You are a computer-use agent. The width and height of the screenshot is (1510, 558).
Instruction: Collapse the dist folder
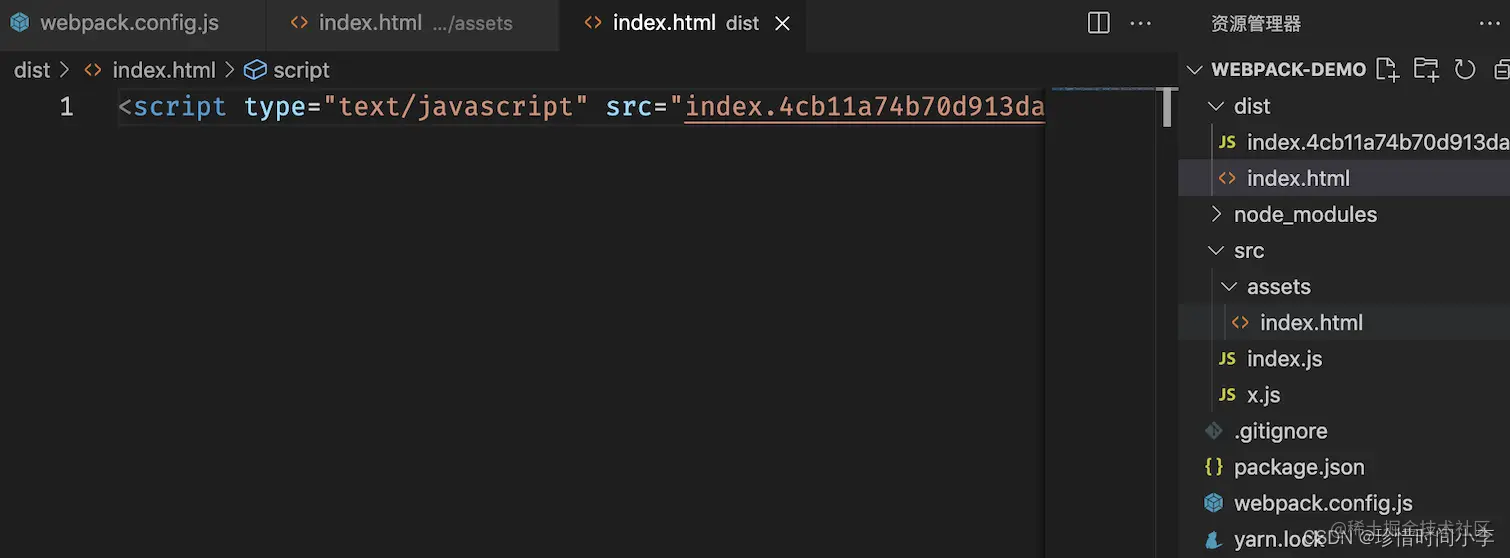coord(1215,106)
